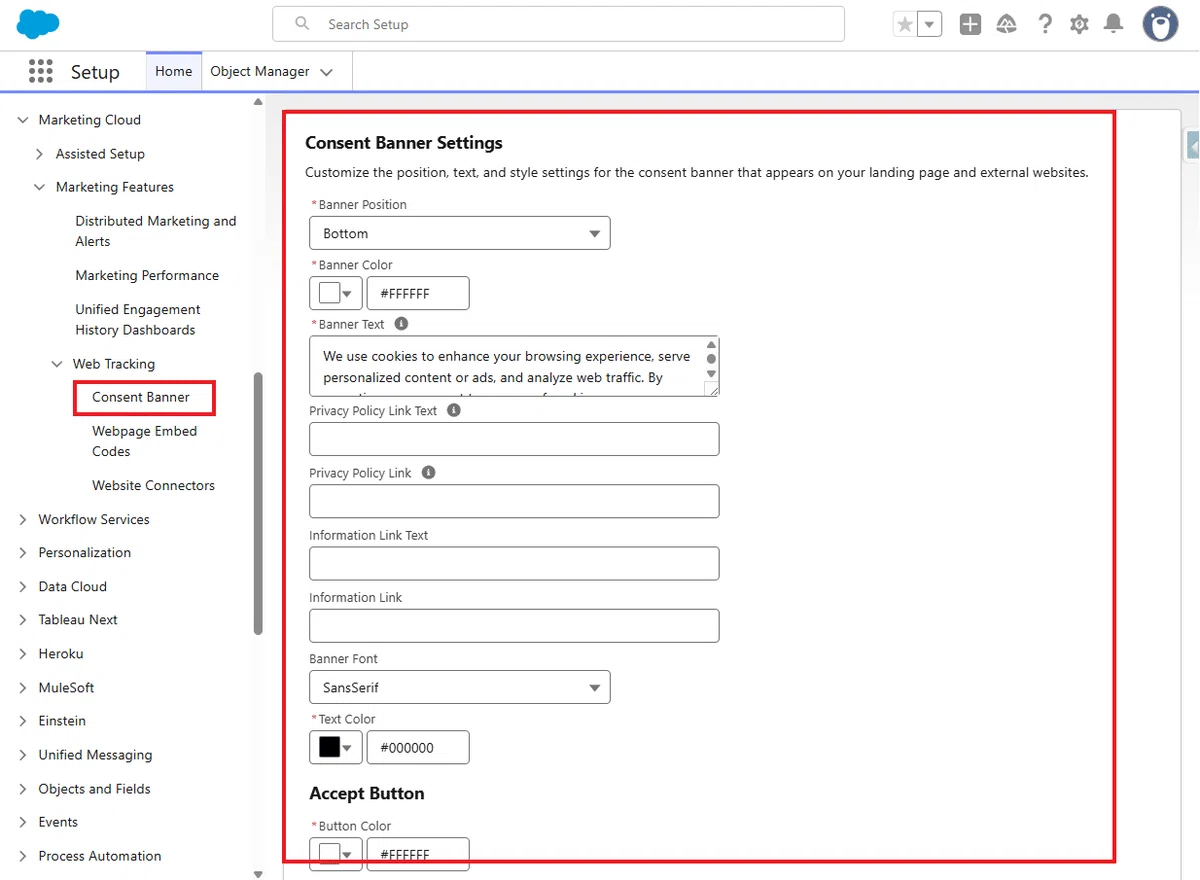Expand the Unified Messaging section
The height and width of the screenshot is (880, 1200).
[x=23, y=755]
